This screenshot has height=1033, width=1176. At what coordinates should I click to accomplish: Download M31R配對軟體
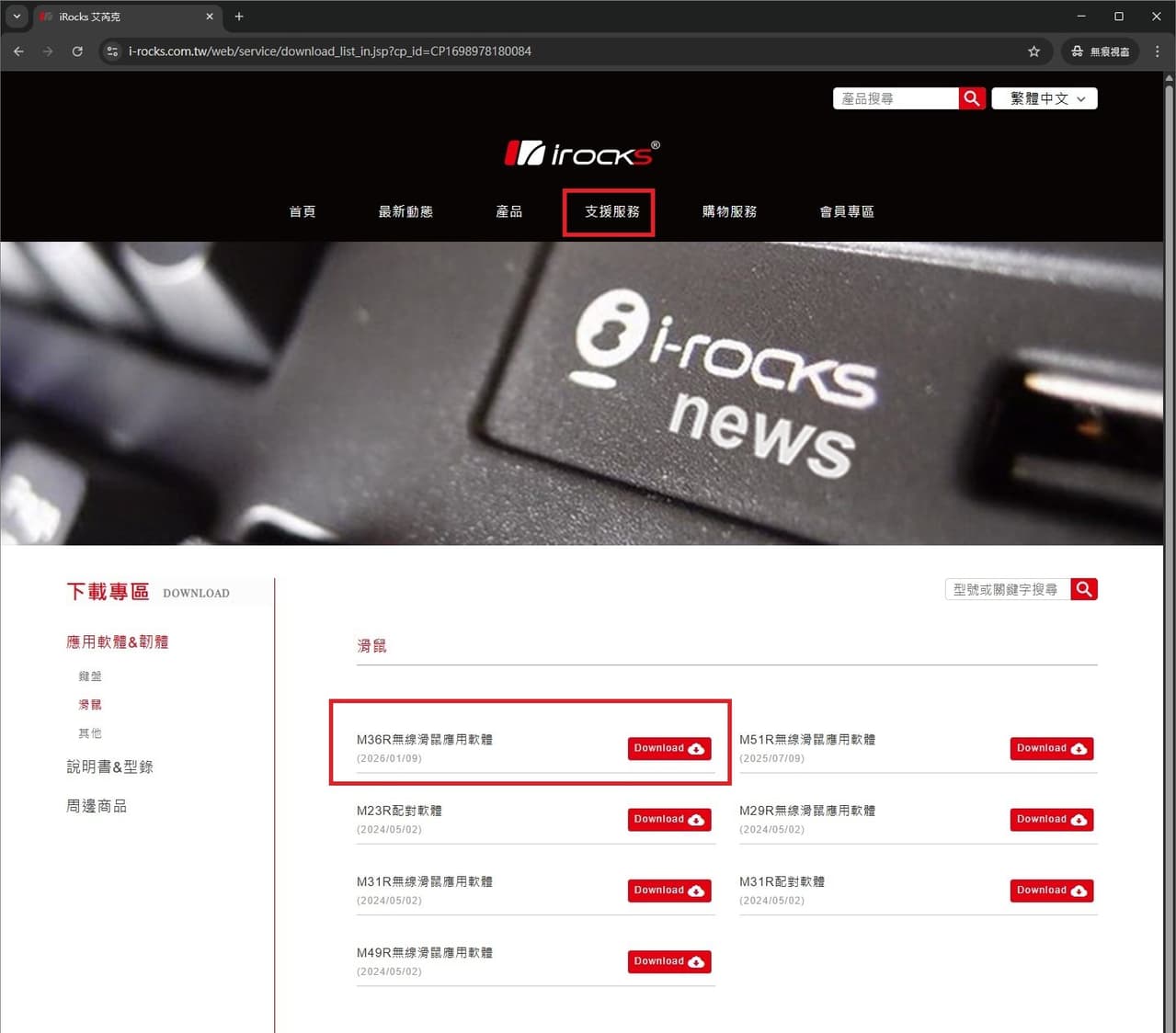[x=1052, y=891]
